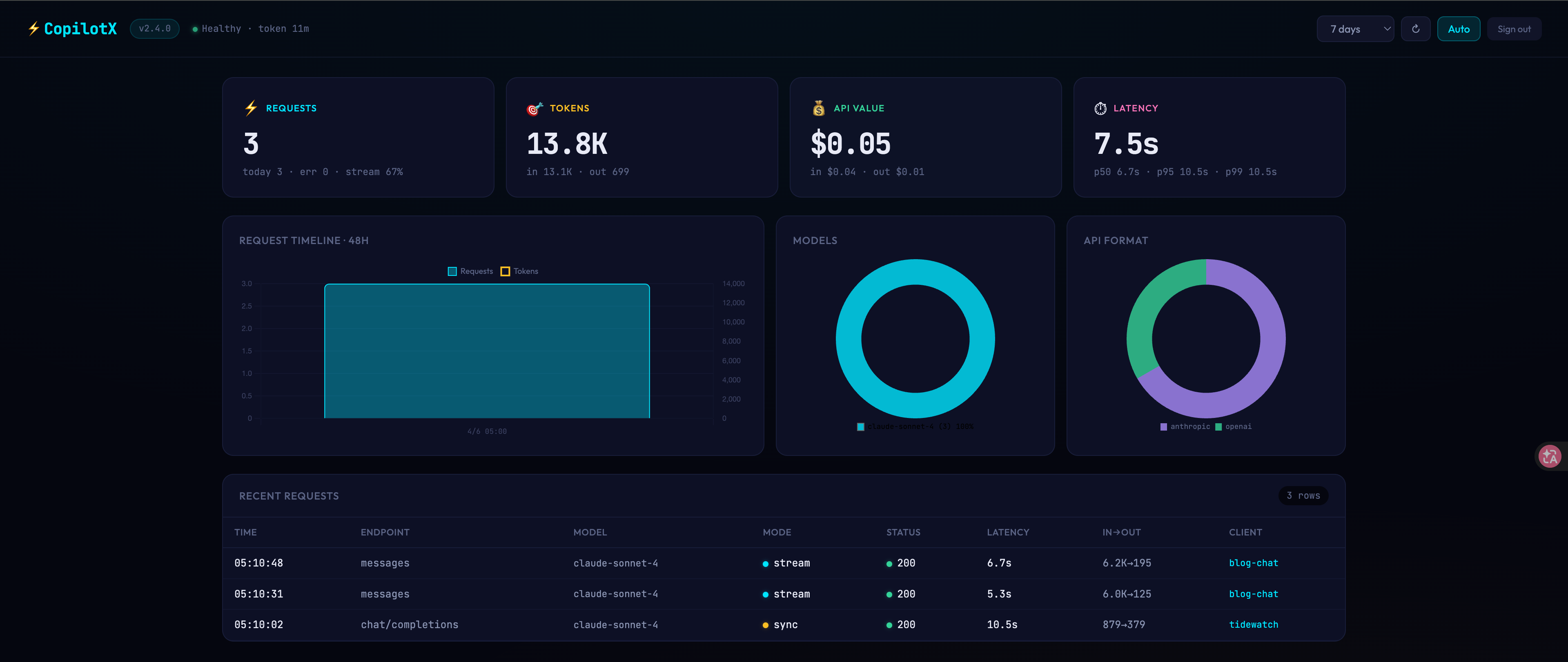Click the sync mode cell
Screen dimensions: 1568x662
coord(780,624)
